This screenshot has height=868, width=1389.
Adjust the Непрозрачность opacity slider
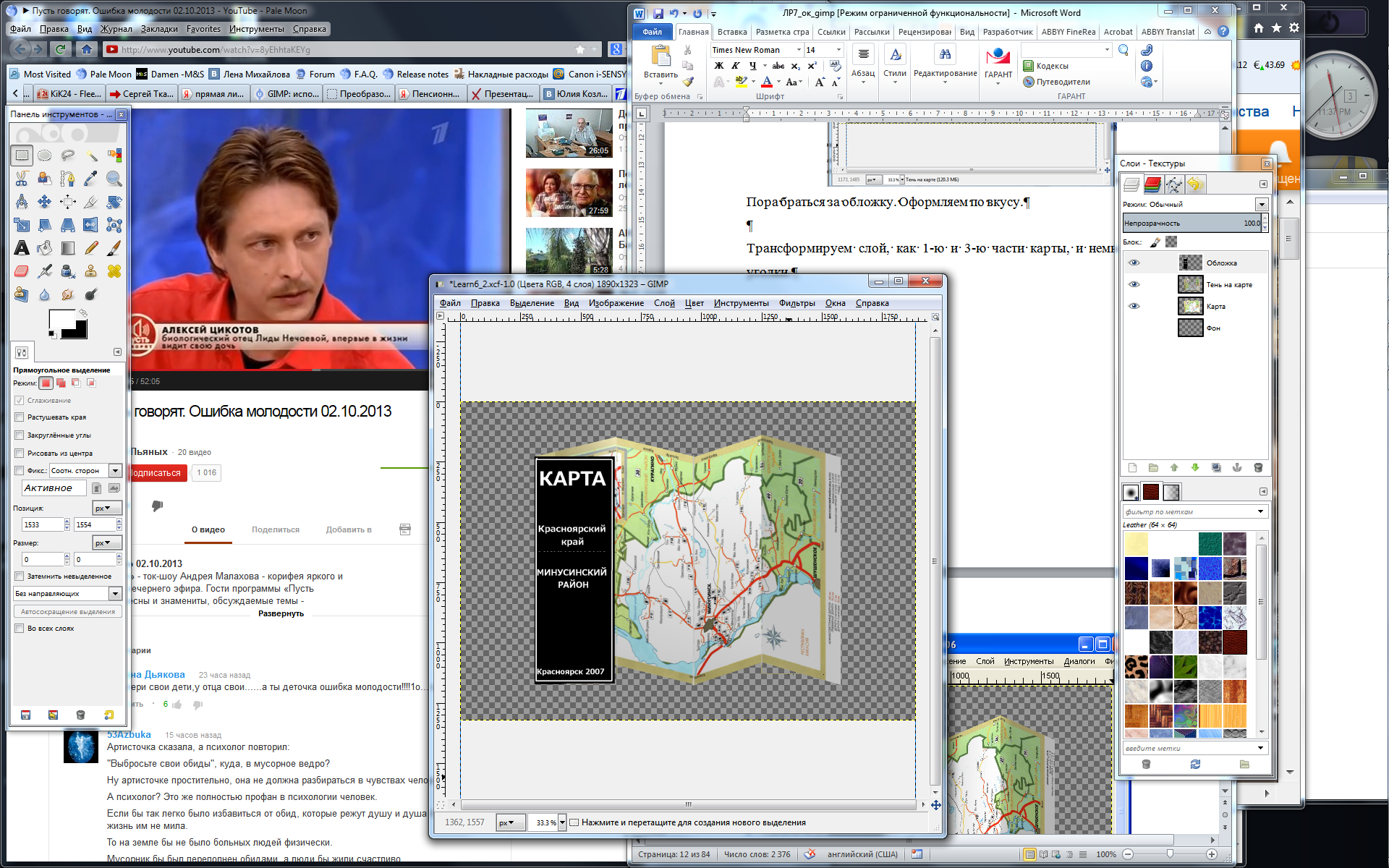point(1193,224)
